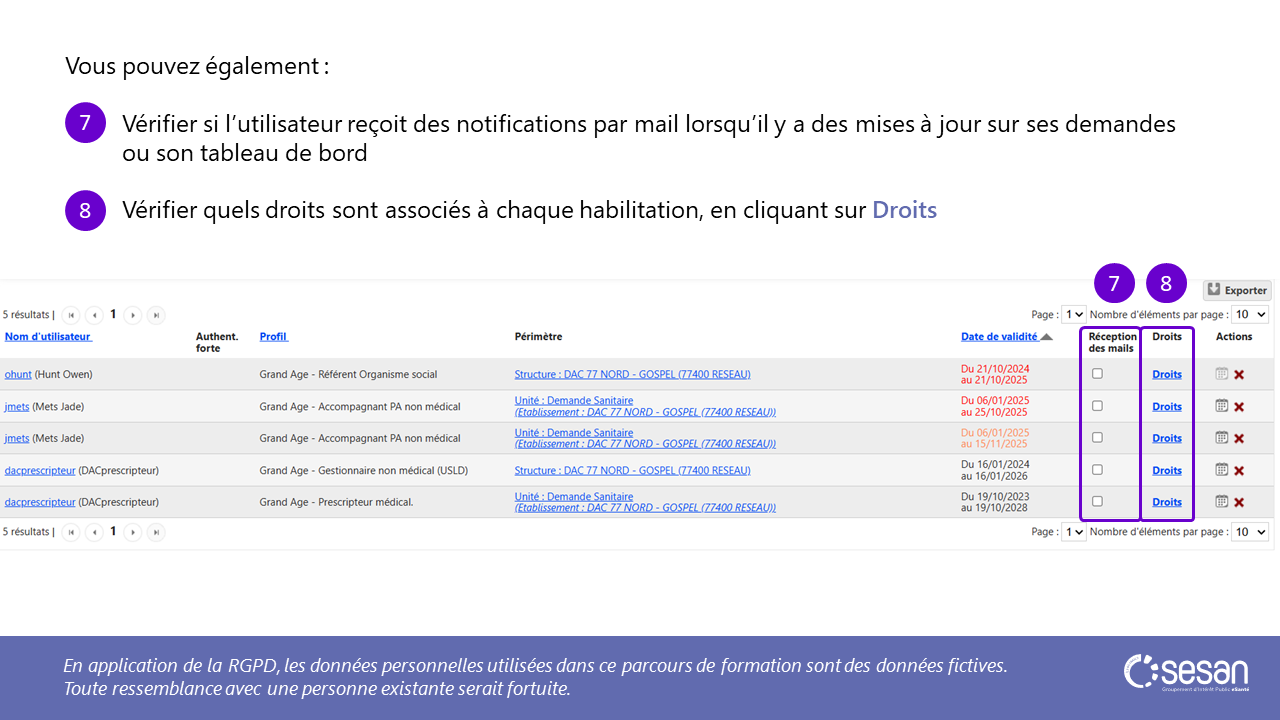Image resolution: width=1280 pixels, height=720 pixels.
Task: Open top items-per-page dropdown
Action: (x=1250, y=314)
